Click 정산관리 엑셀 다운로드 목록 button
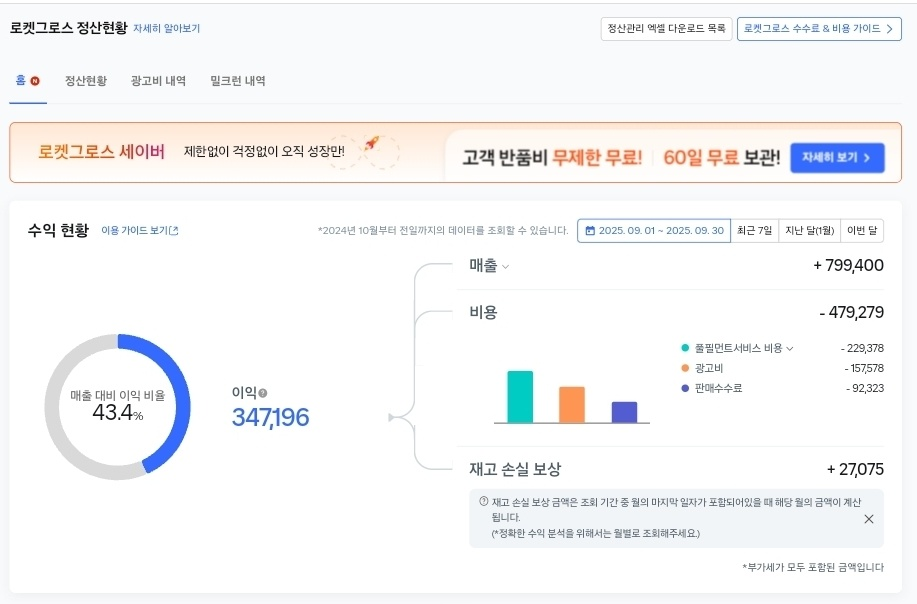The image size is (917, 604). click(666, 29)
